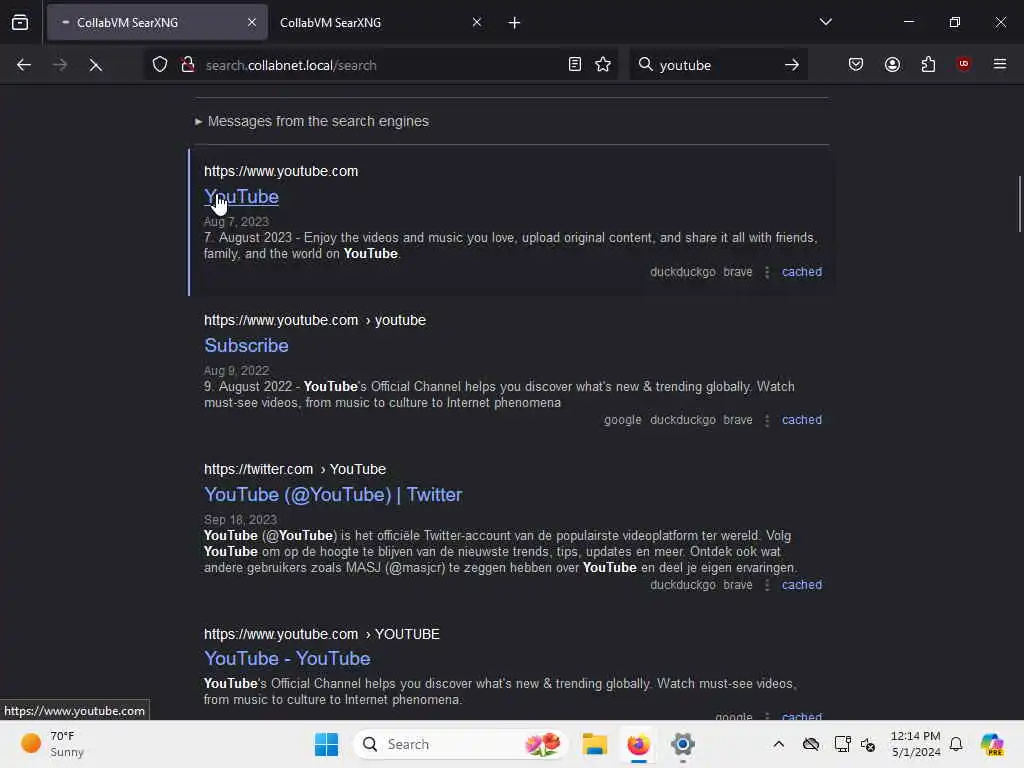
Task: Submit the youtube search with arrow button
Action: point(792,65)
